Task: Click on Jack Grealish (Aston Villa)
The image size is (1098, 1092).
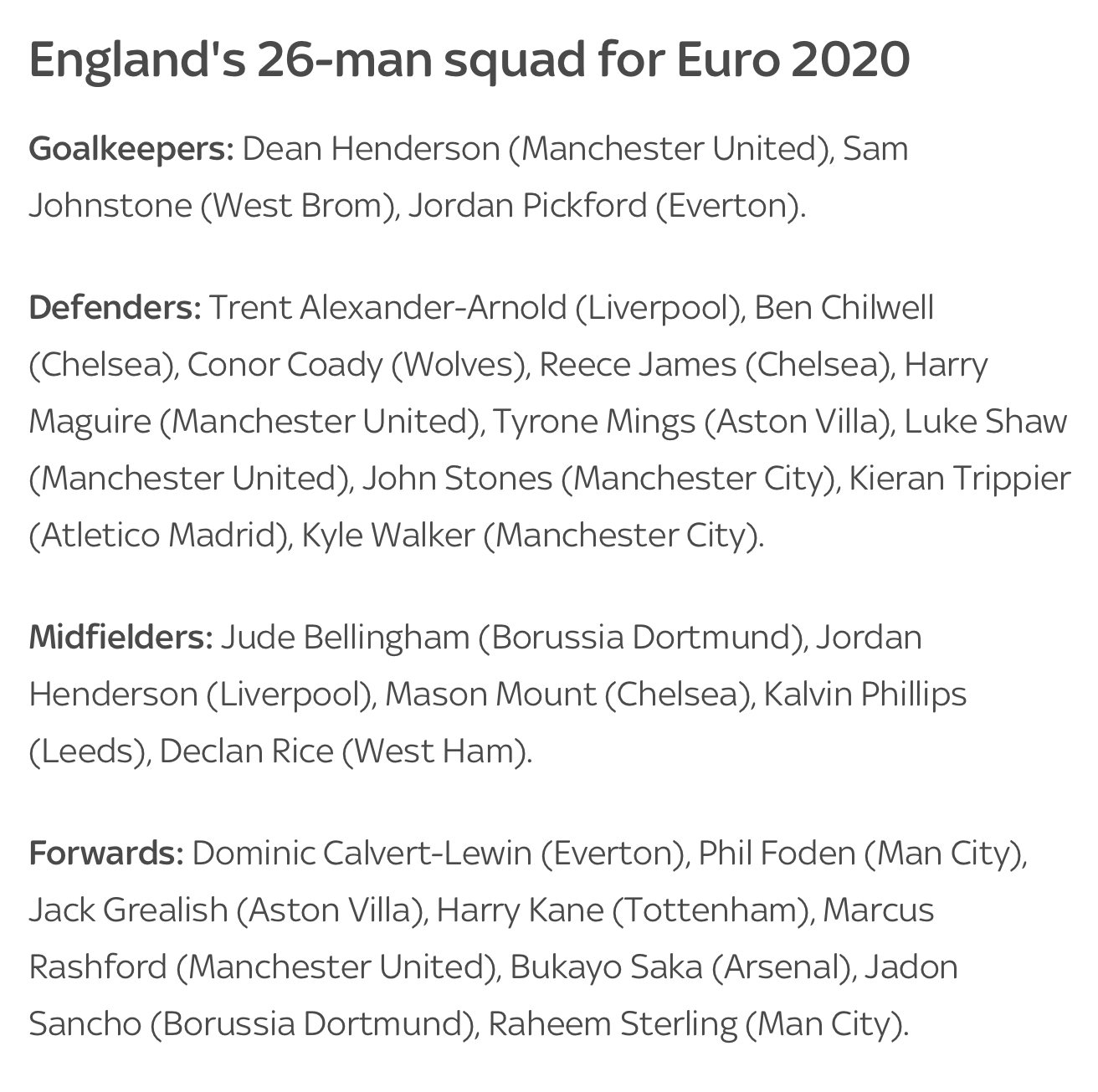Action: click(x=224, y=910)
